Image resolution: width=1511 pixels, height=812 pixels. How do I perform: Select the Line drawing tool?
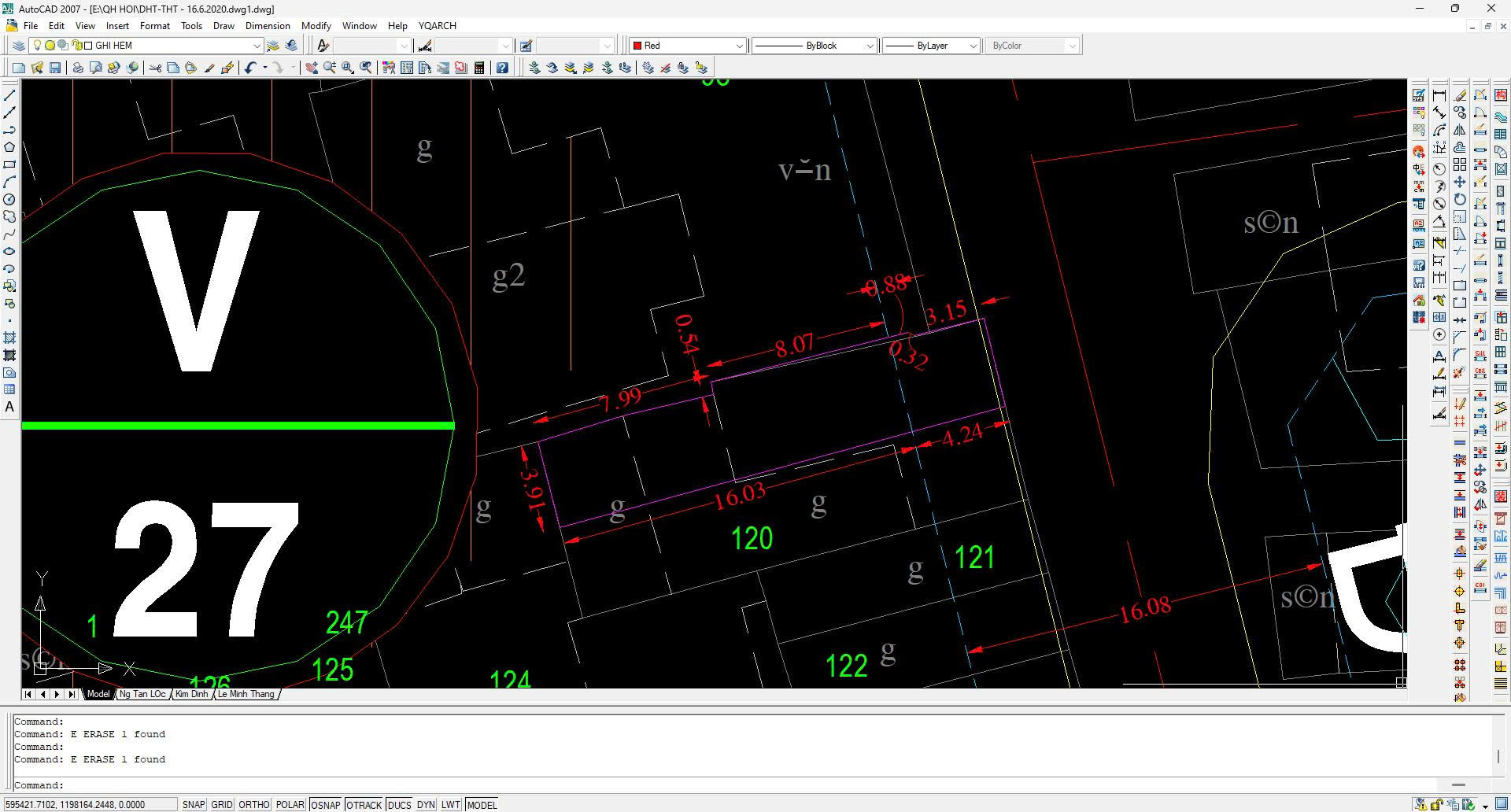pyautogui.click(x=9, y=95)
